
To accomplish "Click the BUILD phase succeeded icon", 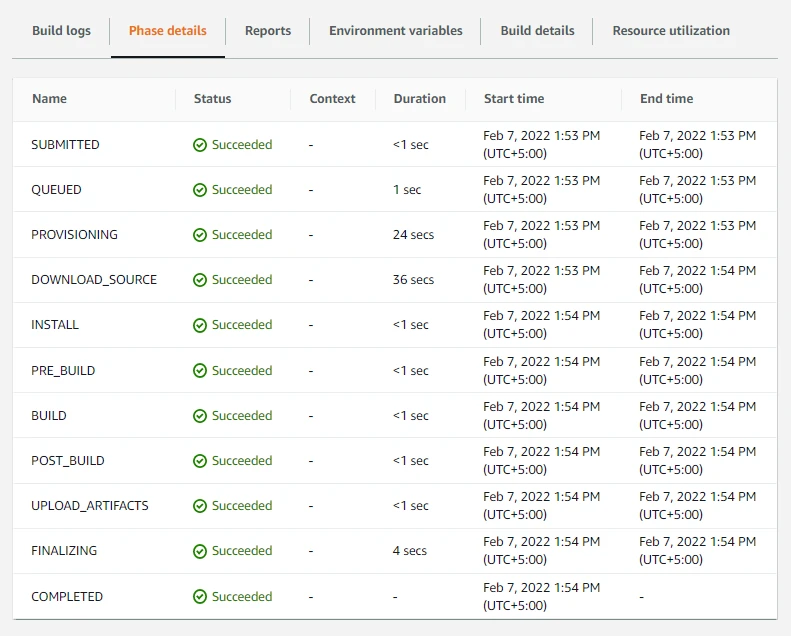I will [x=200, y=416].
